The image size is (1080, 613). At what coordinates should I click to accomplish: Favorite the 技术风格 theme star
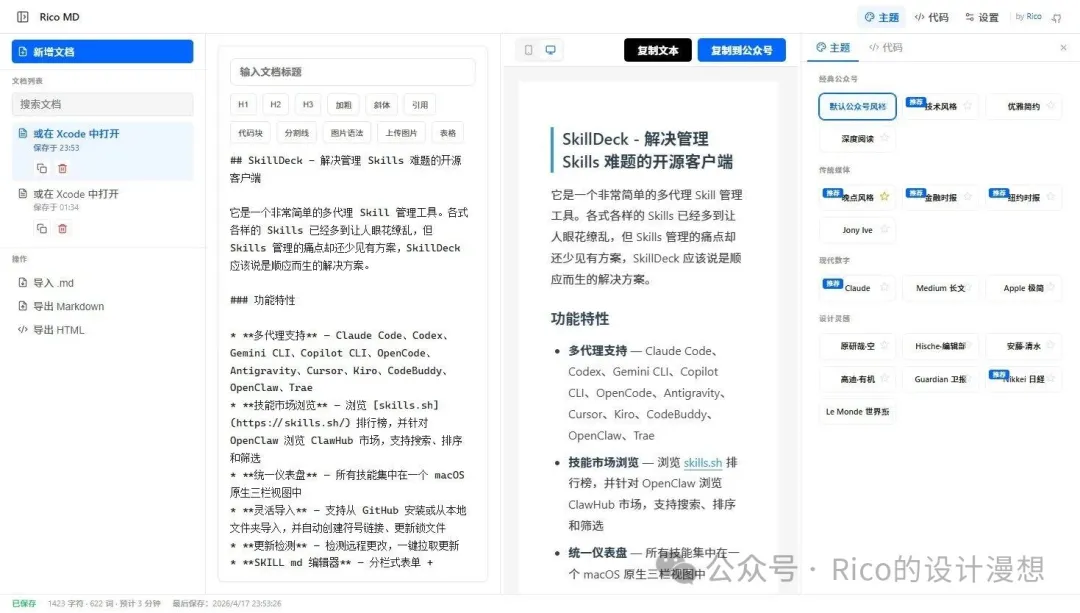point(968,106)
